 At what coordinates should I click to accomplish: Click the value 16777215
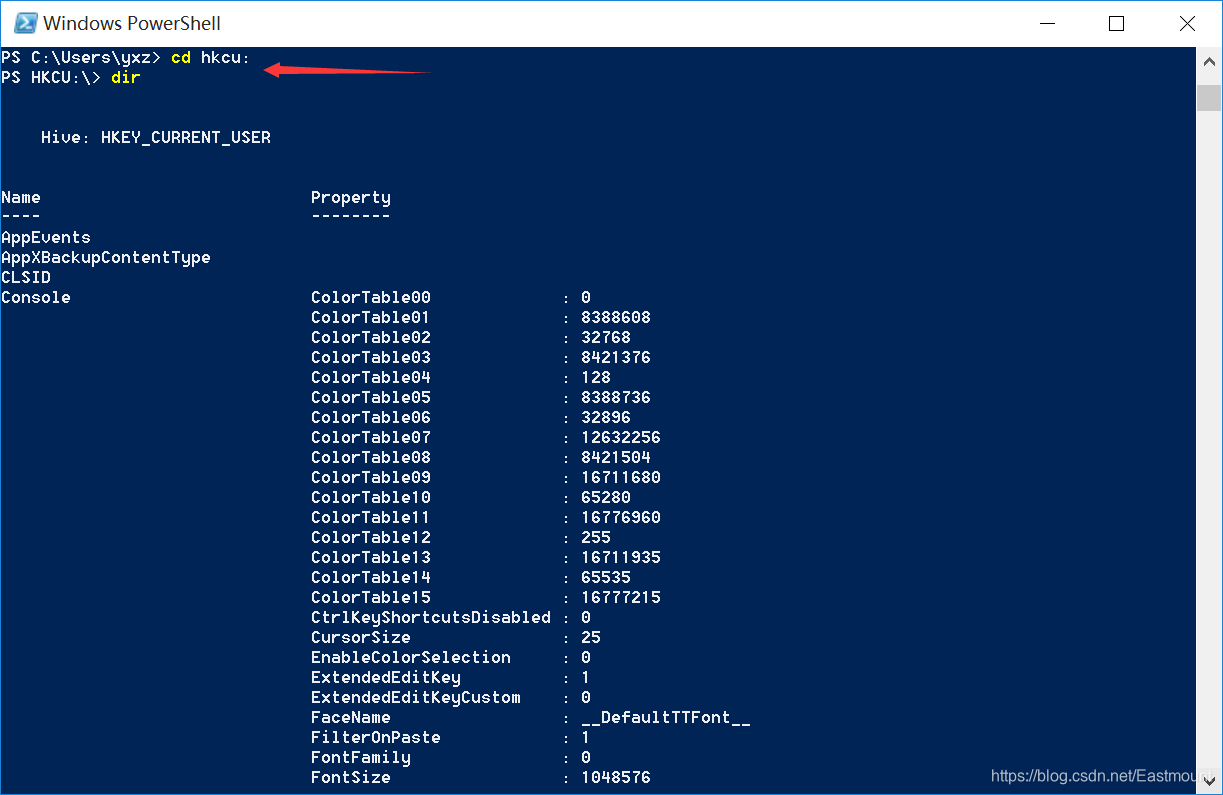click(x=621, y=597)
